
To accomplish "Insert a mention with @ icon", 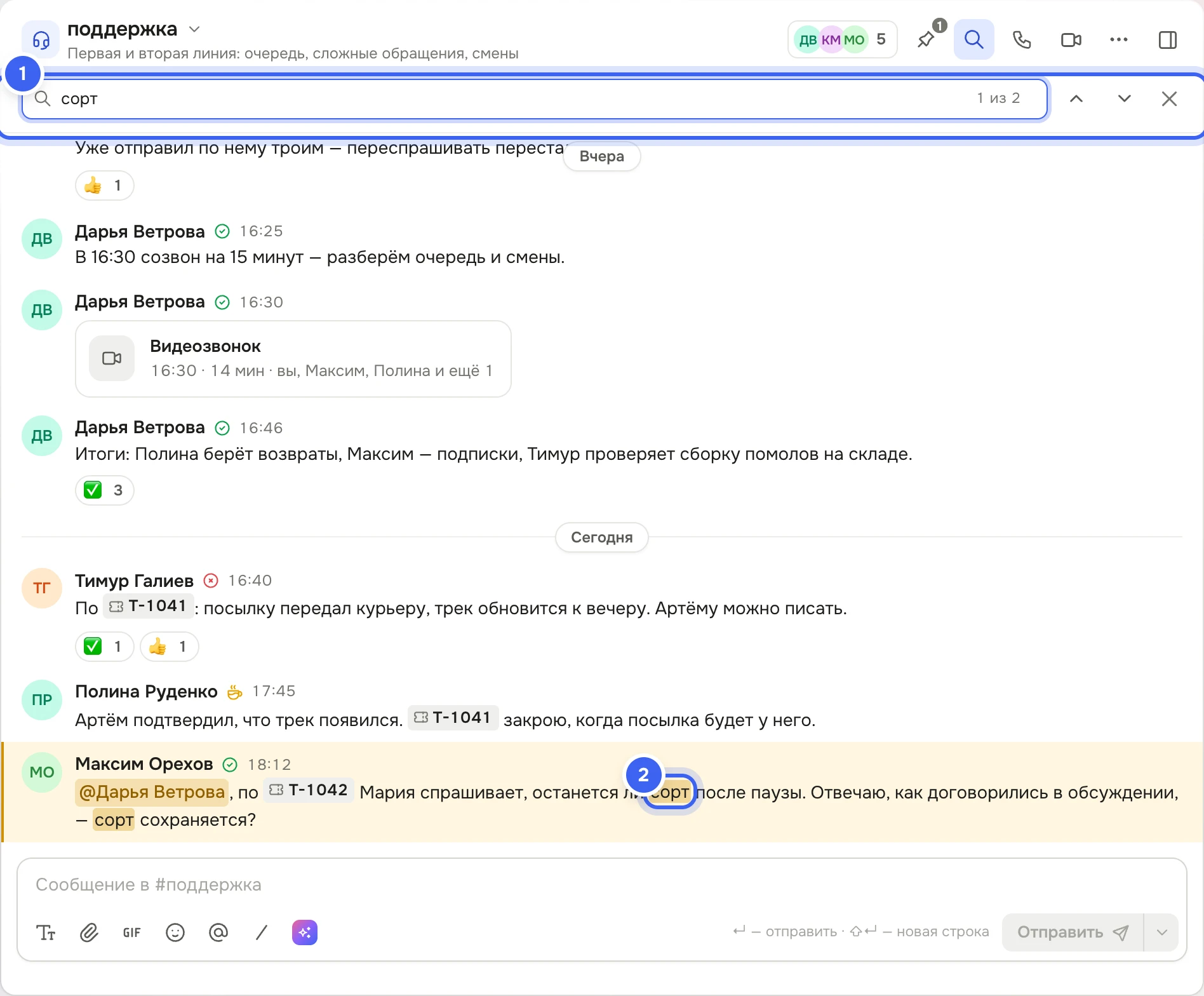I will click(218, 932).
